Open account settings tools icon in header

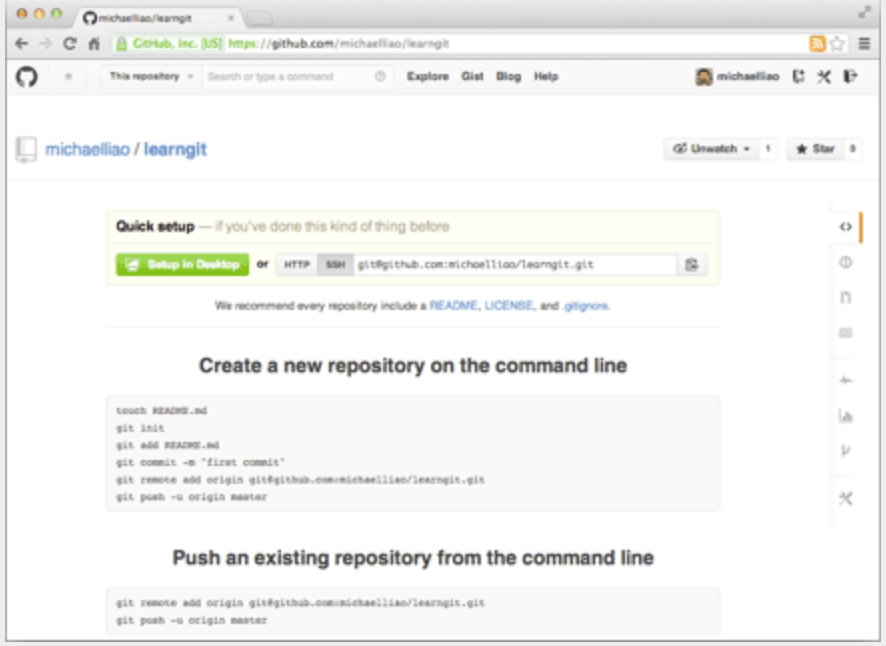click(824, 76)
